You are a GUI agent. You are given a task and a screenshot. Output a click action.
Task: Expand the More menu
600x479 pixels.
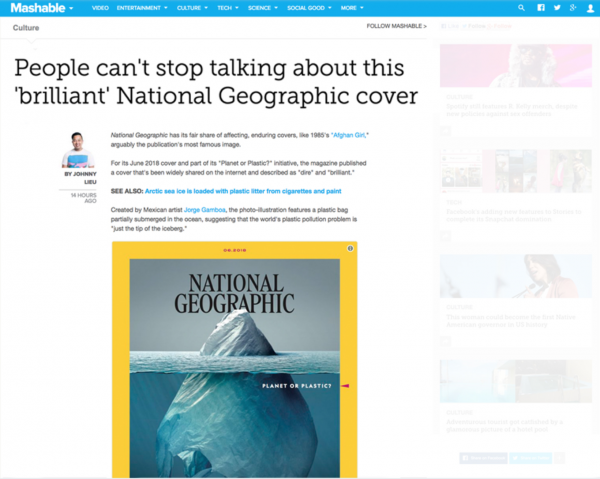[352, 8]
